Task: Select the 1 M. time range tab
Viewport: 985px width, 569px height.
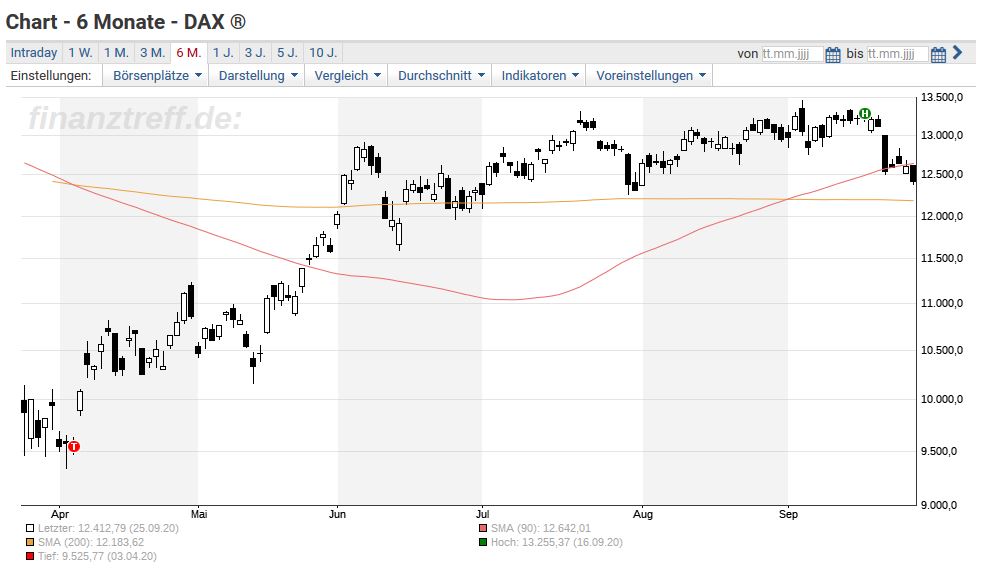Action: coord(116,53)
